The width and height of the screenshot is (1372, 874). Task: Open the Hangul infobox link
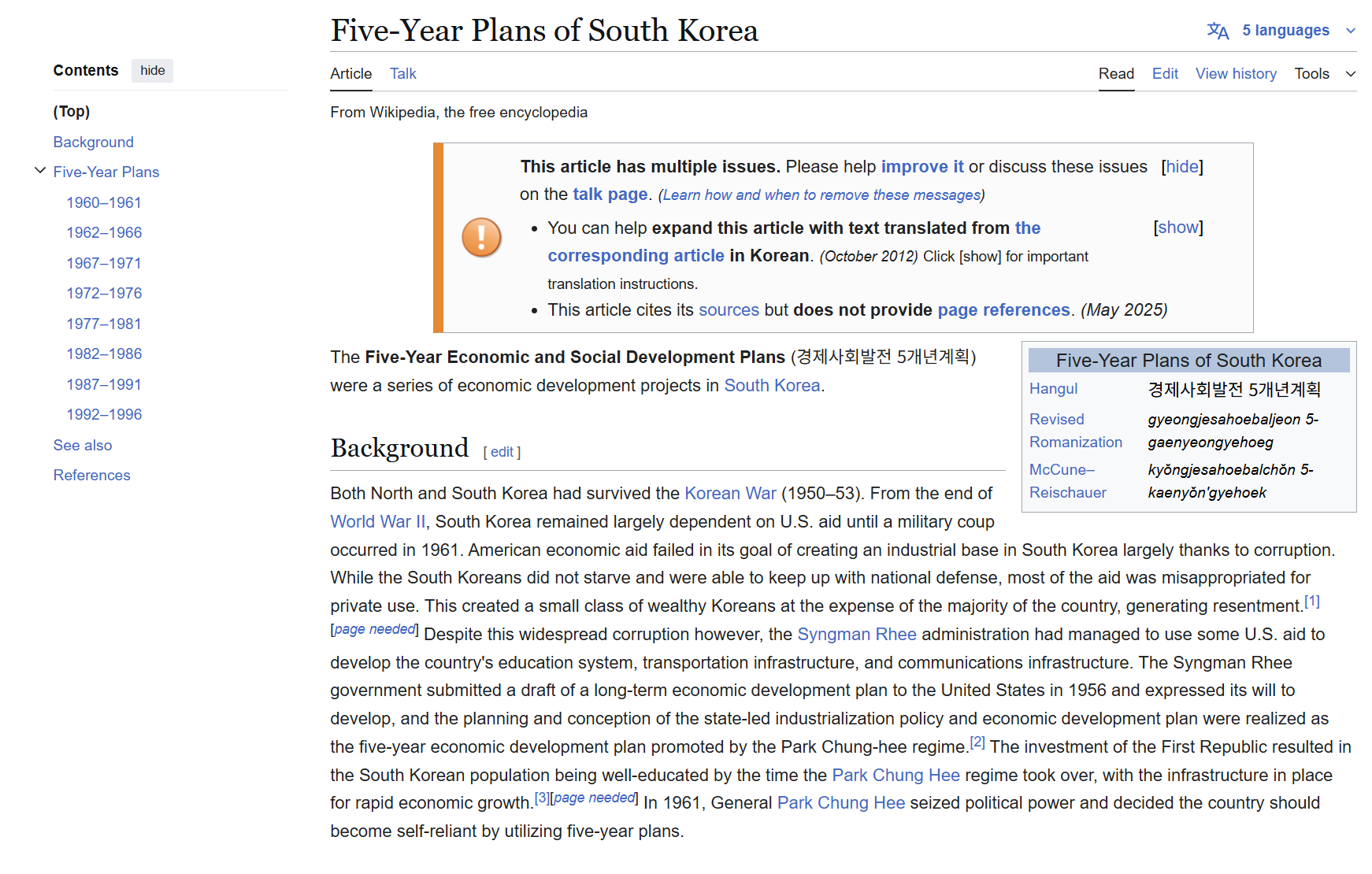[x=1053, y=389]
